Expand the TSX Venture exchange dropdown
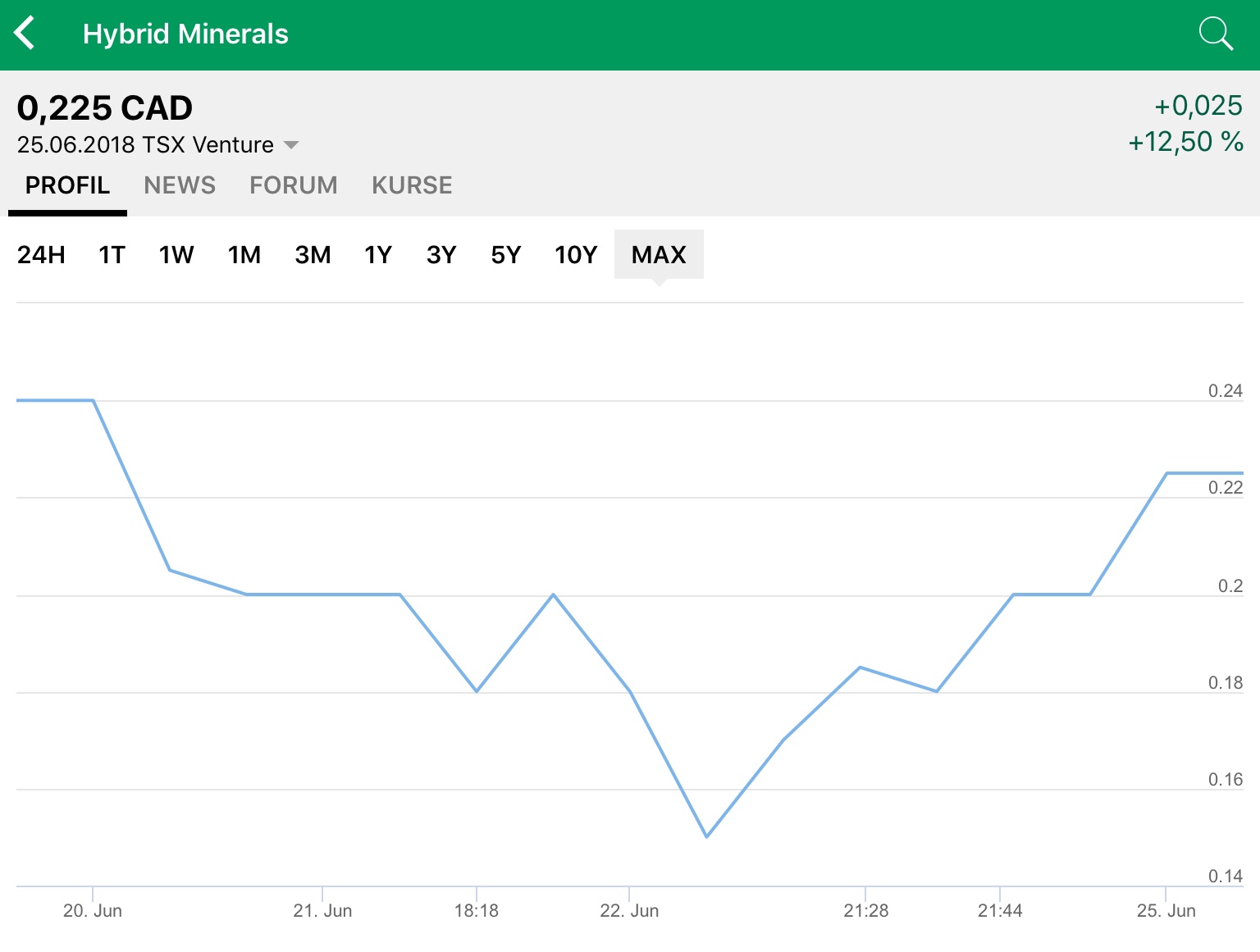This screenshot has height=952, width=1260. pos(290,145)
